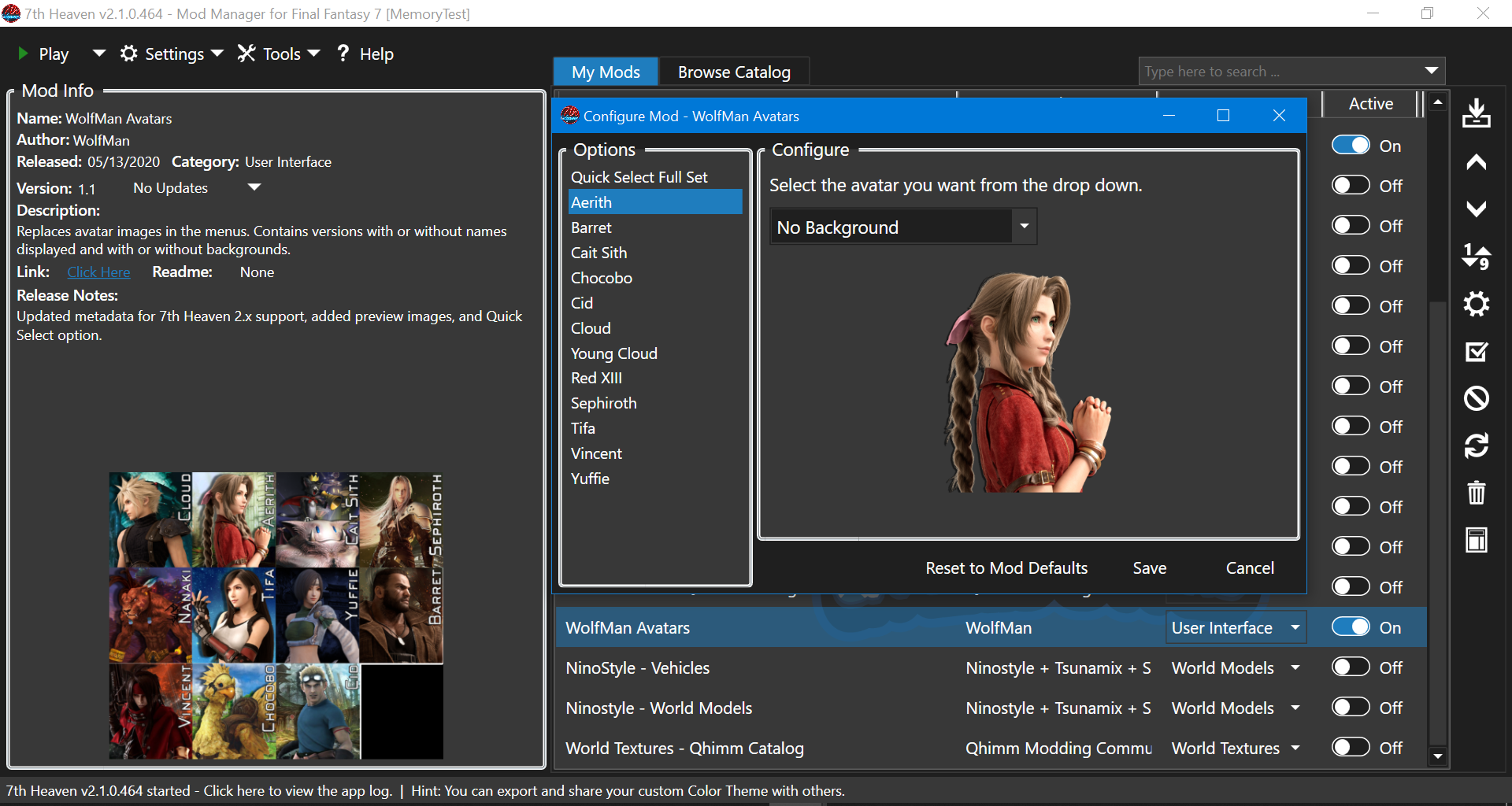1512x806 pixels.
Task: Click the 7th Heaven app icon in title bar
Action: pos(11,13)
